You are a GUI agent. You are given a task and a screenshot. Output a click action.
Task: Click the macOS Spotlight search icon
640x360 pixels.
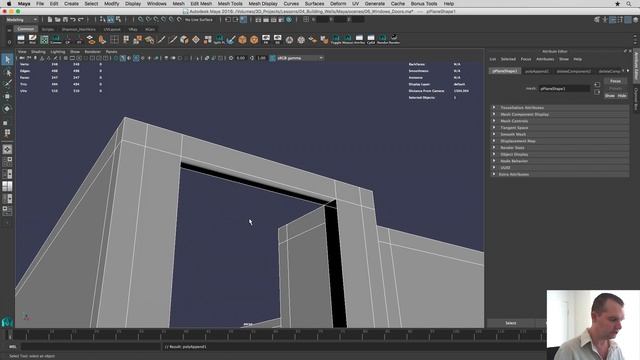click(x=629, y=4)
